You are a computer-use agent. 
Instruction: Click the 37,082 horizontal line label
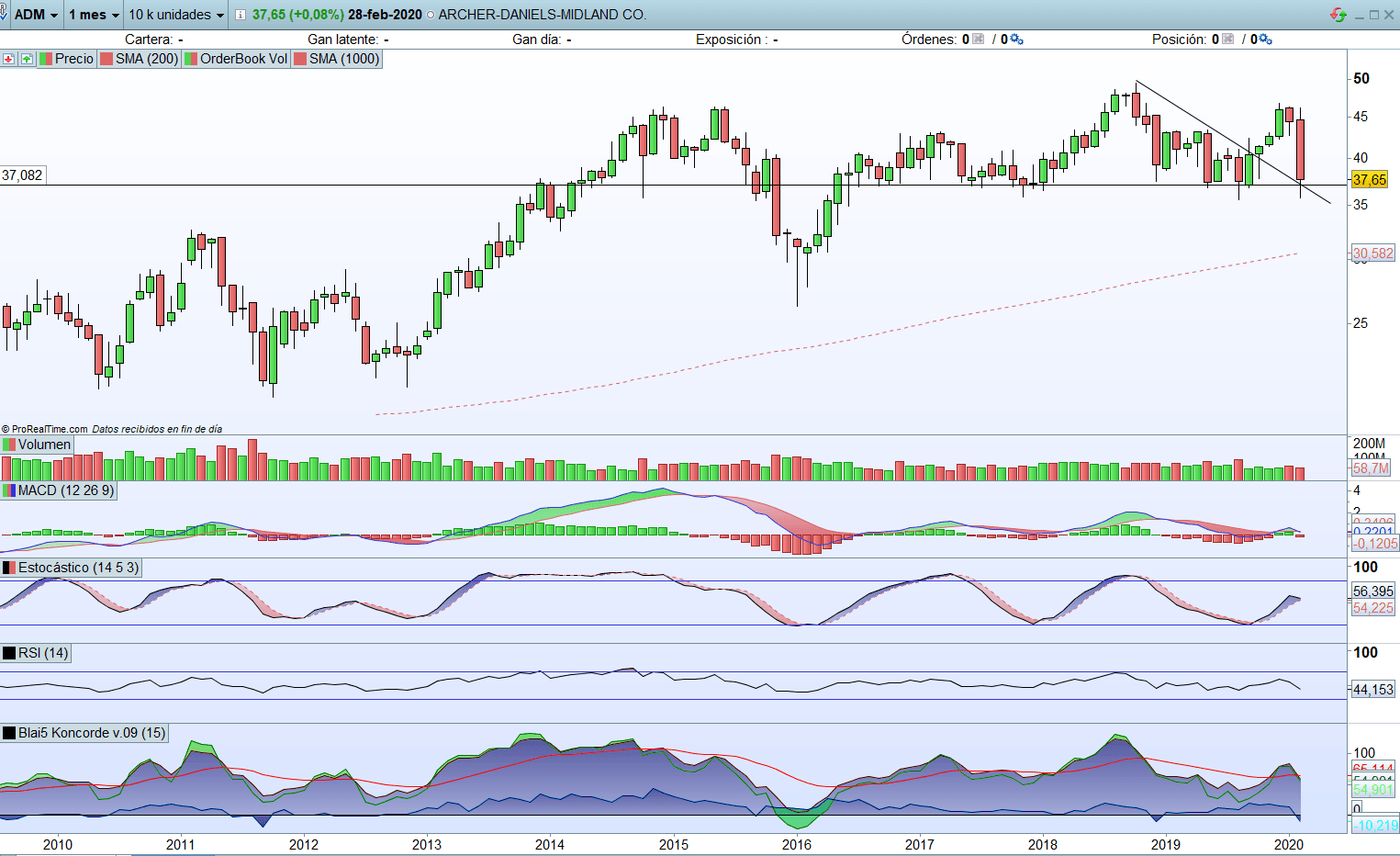(22, 175)
